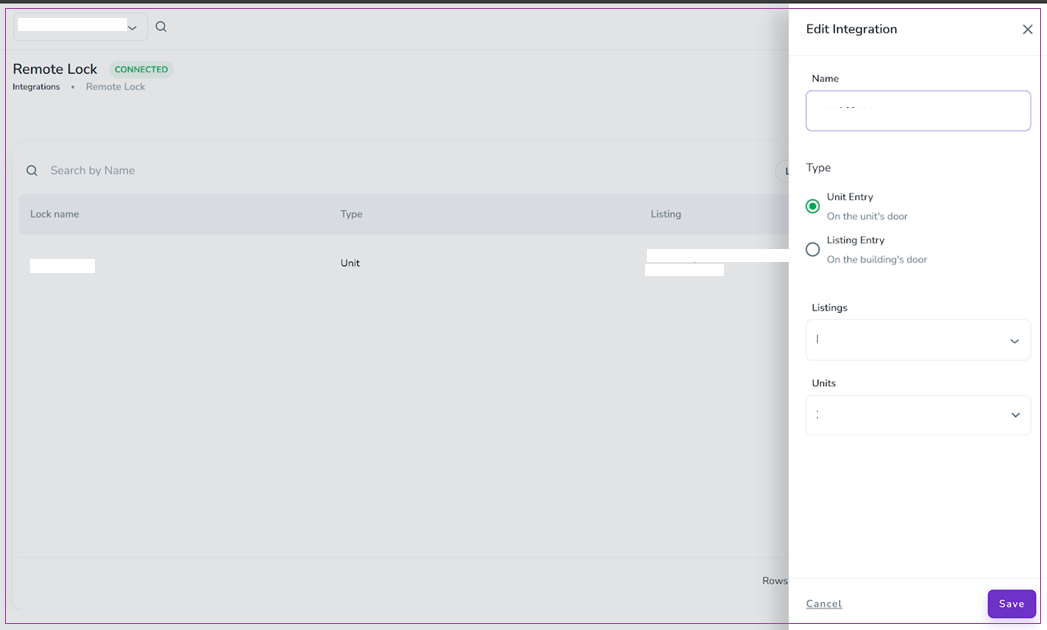This screenshot has width=1047, height=630.
Task: Select the Unit Entry radio option
Action: coord(813,206)
